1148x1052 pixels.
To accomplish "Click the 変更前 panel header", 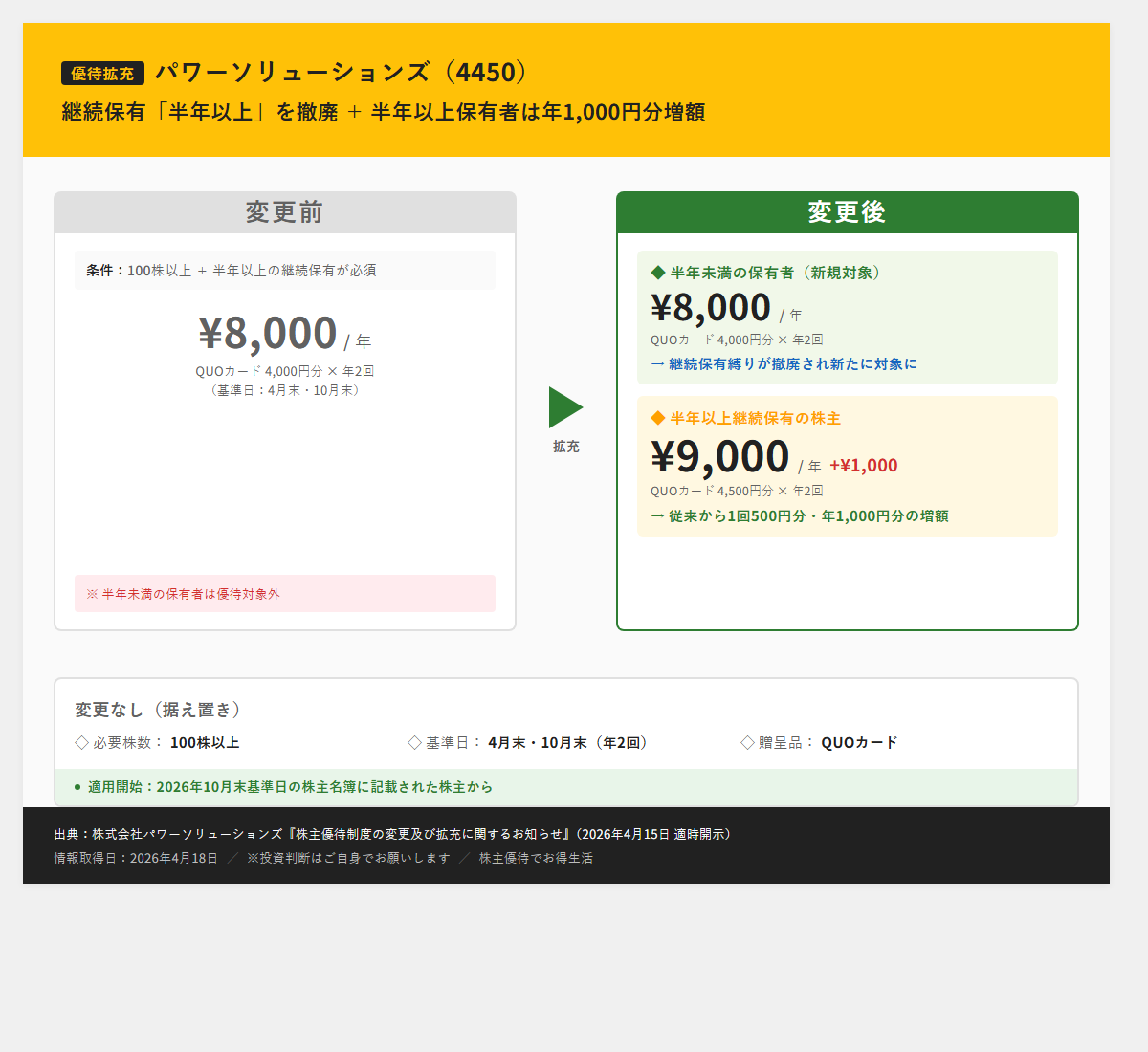I will click(285, 212).
